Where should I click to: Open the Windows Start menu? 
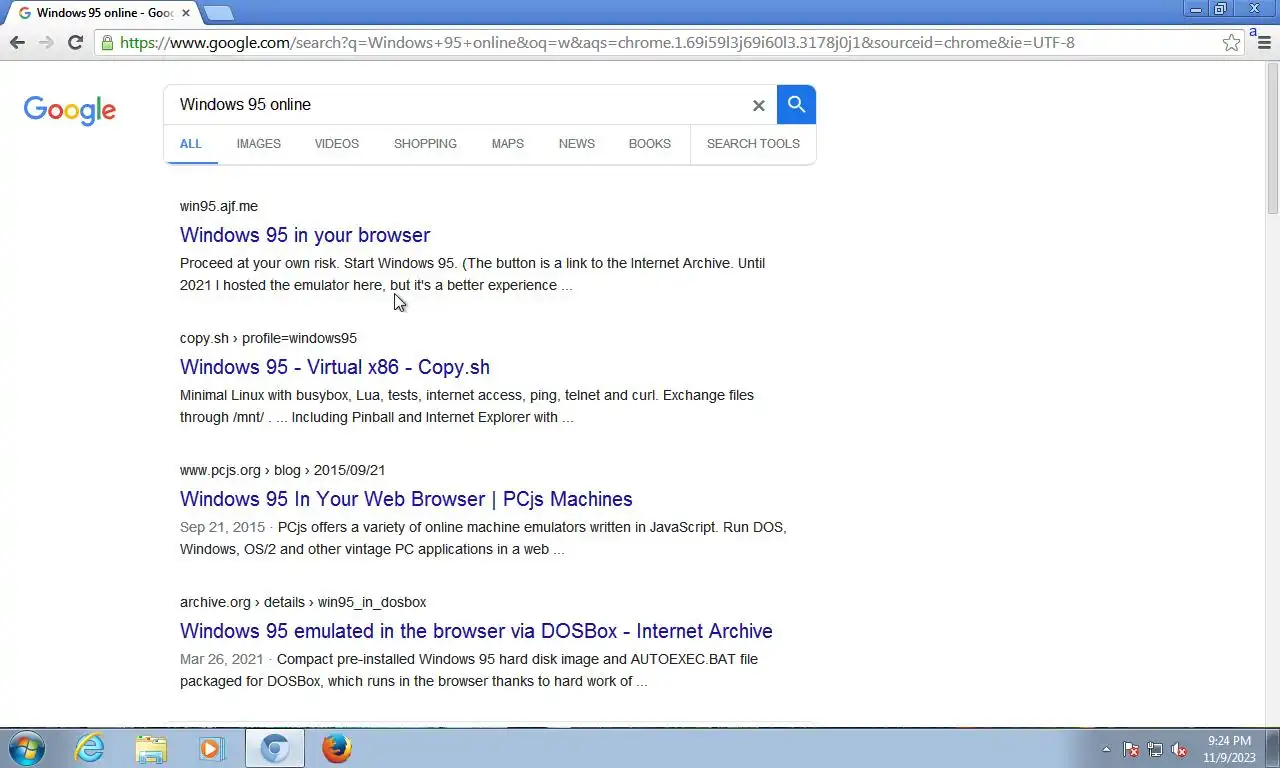pos(26,748)
